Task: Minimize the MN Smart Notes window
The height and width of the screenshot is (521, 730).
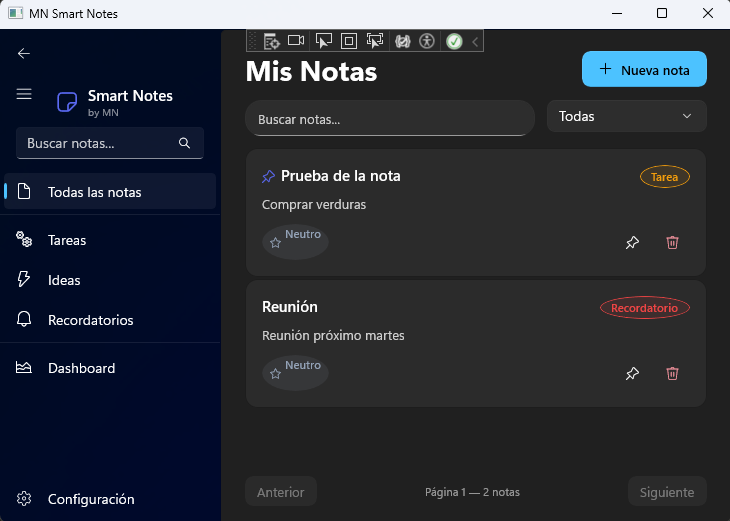Action: coord(617,13)
